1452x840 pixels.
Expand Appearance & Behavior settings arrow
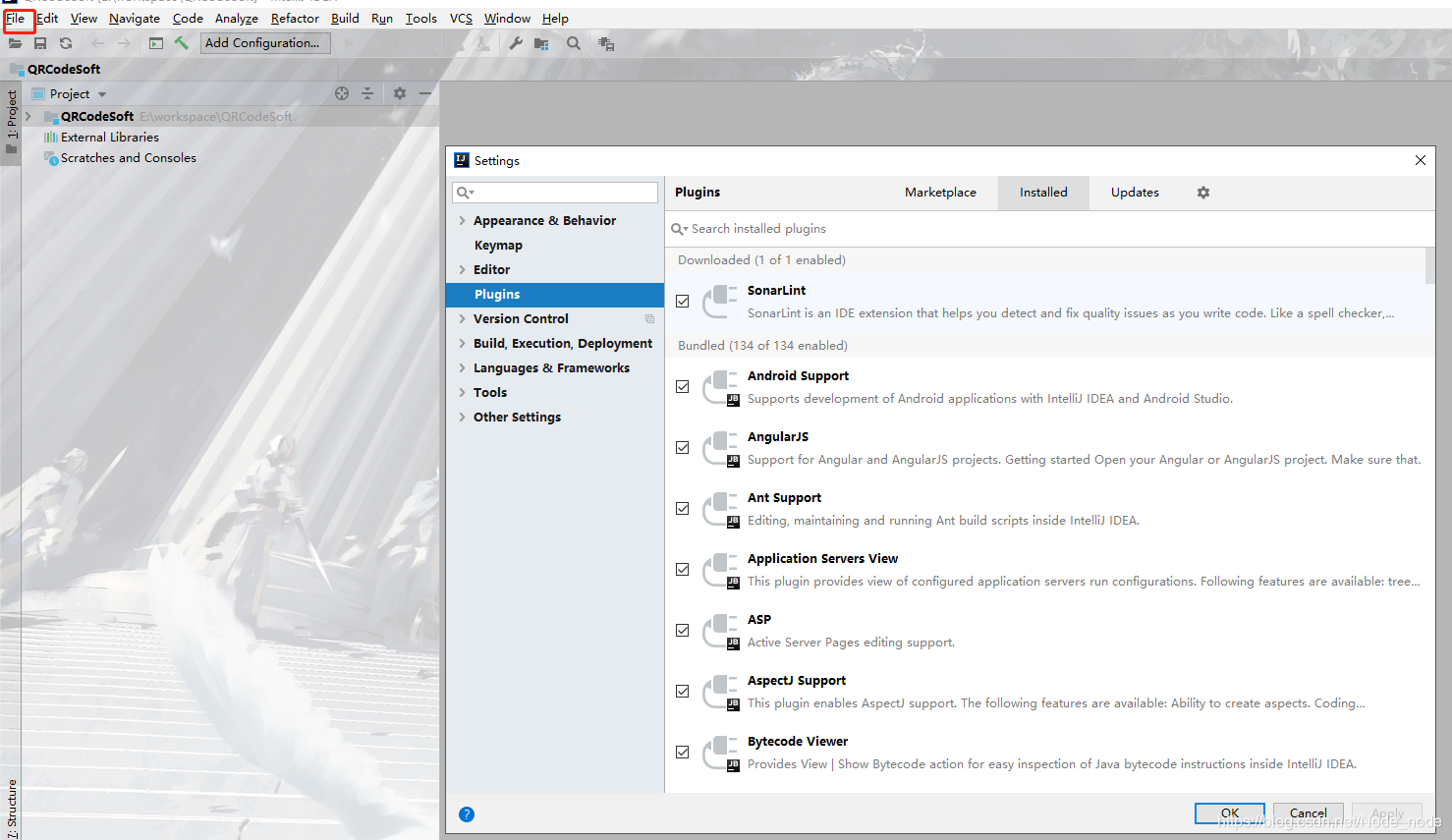(462, 221)
